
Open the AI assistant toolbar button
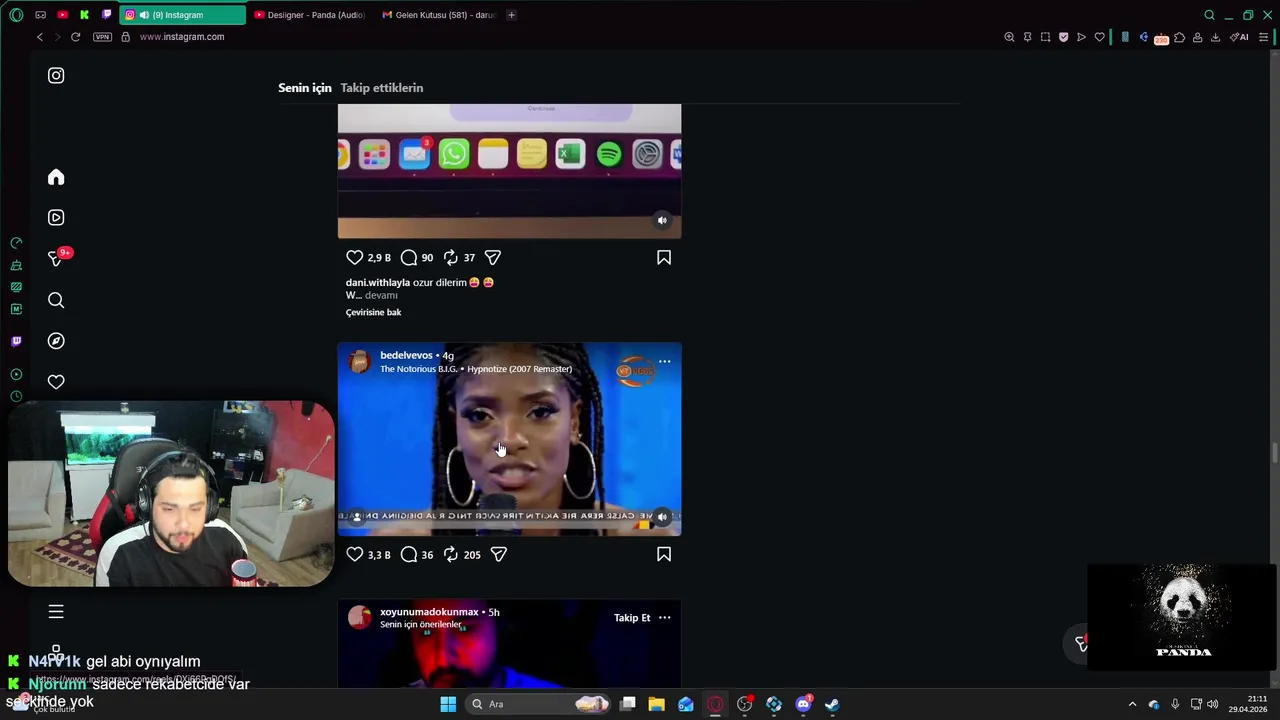pos(1239,37)
